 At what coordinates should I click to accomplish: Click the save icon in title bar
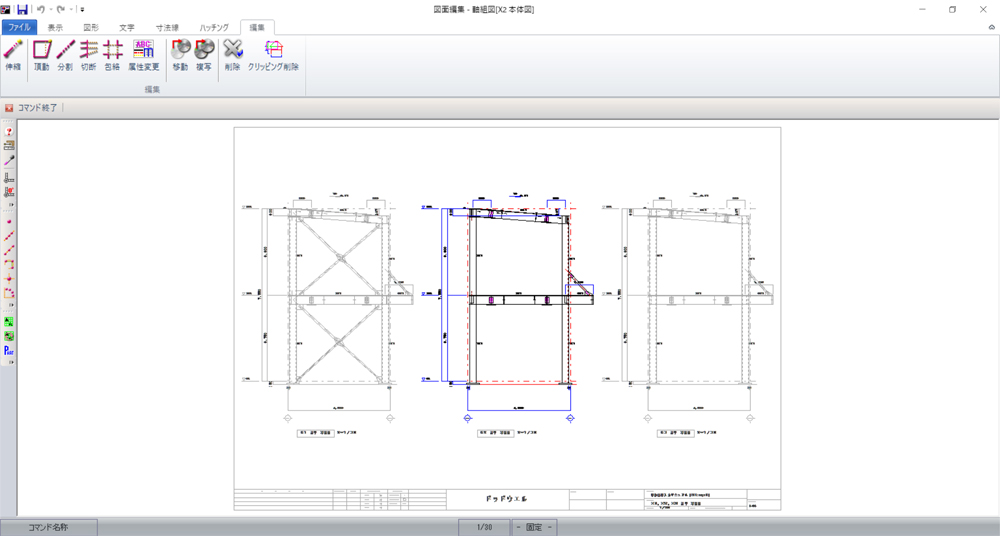tap(22, 9)
